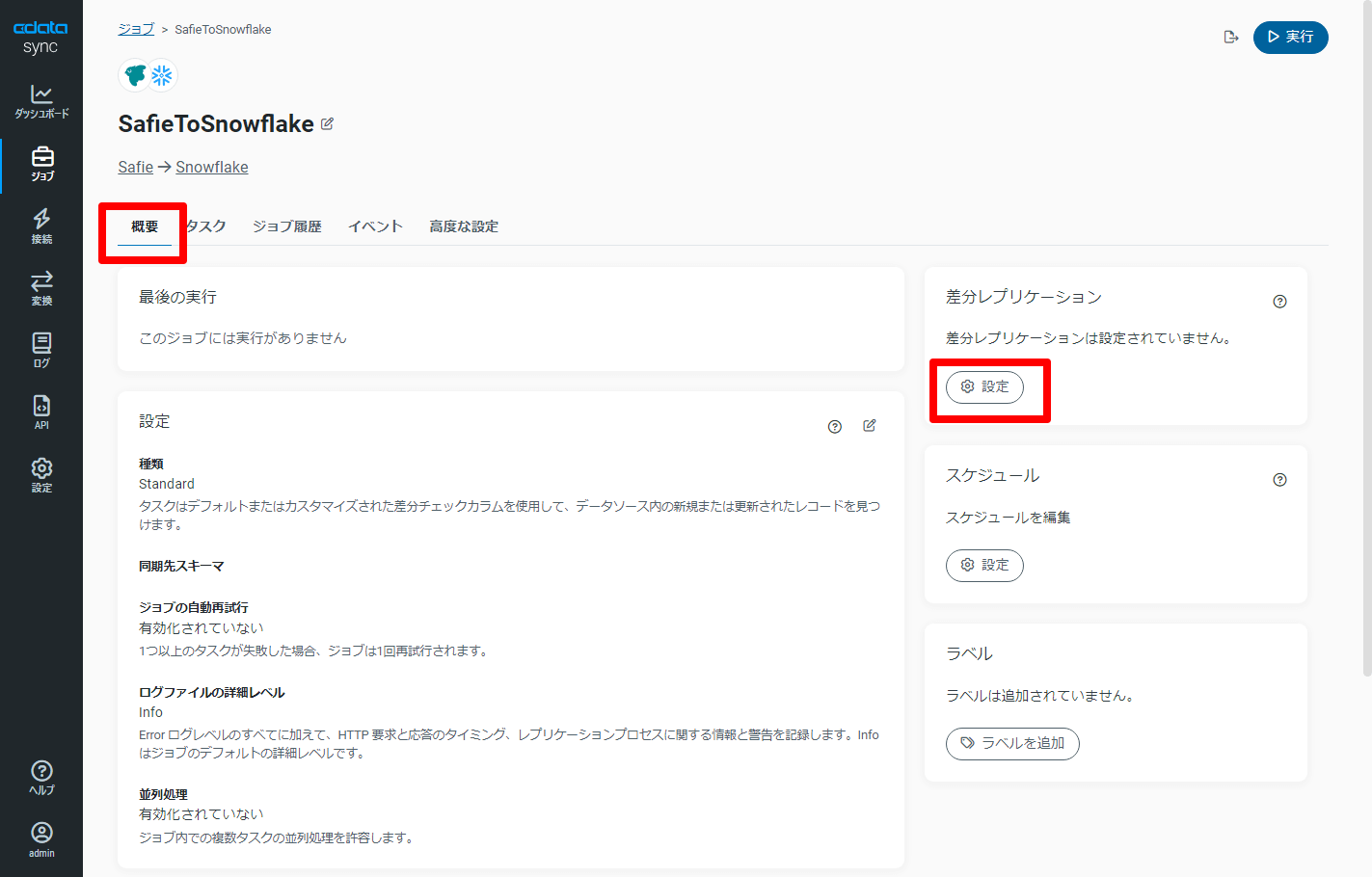Viewport: 1372px width, 877px height.
Task: Click the Safie source connector icon
Action: pos(136,75)
